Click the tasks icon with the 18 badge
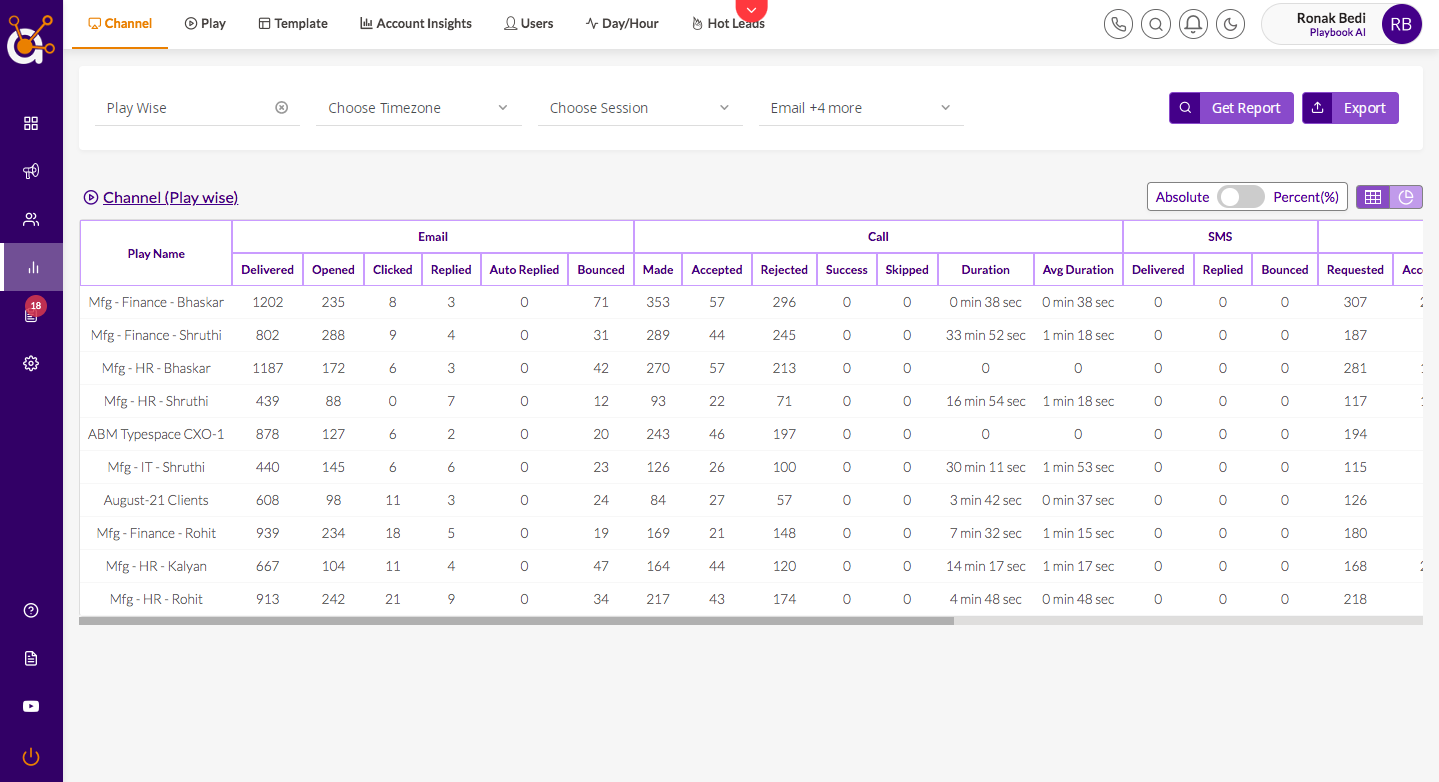 (30, 315)
